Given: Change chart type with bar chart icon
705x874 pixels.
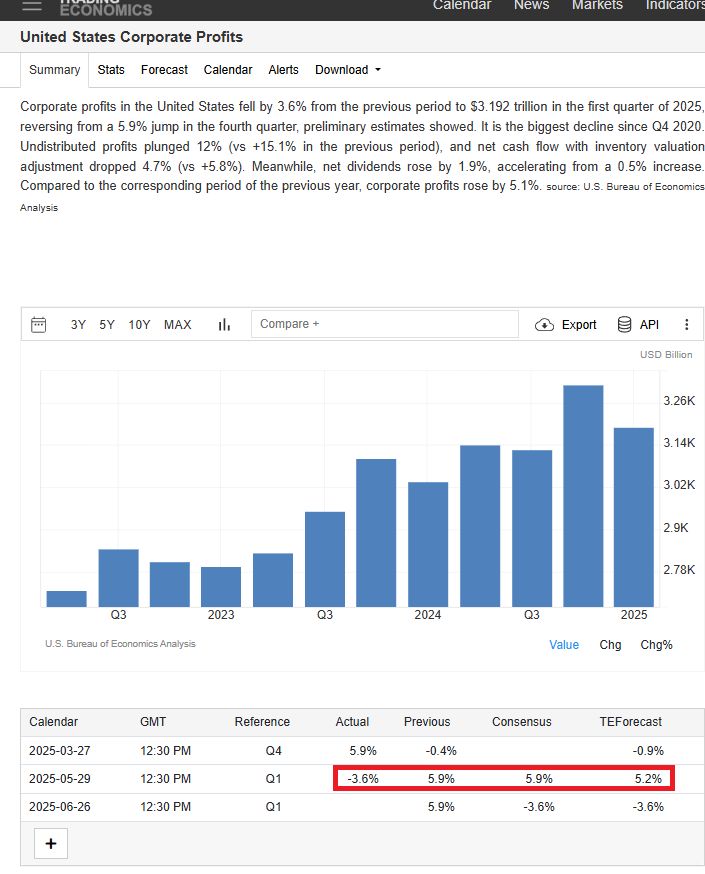Looking at the screenshot, I should click(x=224, y=324).
